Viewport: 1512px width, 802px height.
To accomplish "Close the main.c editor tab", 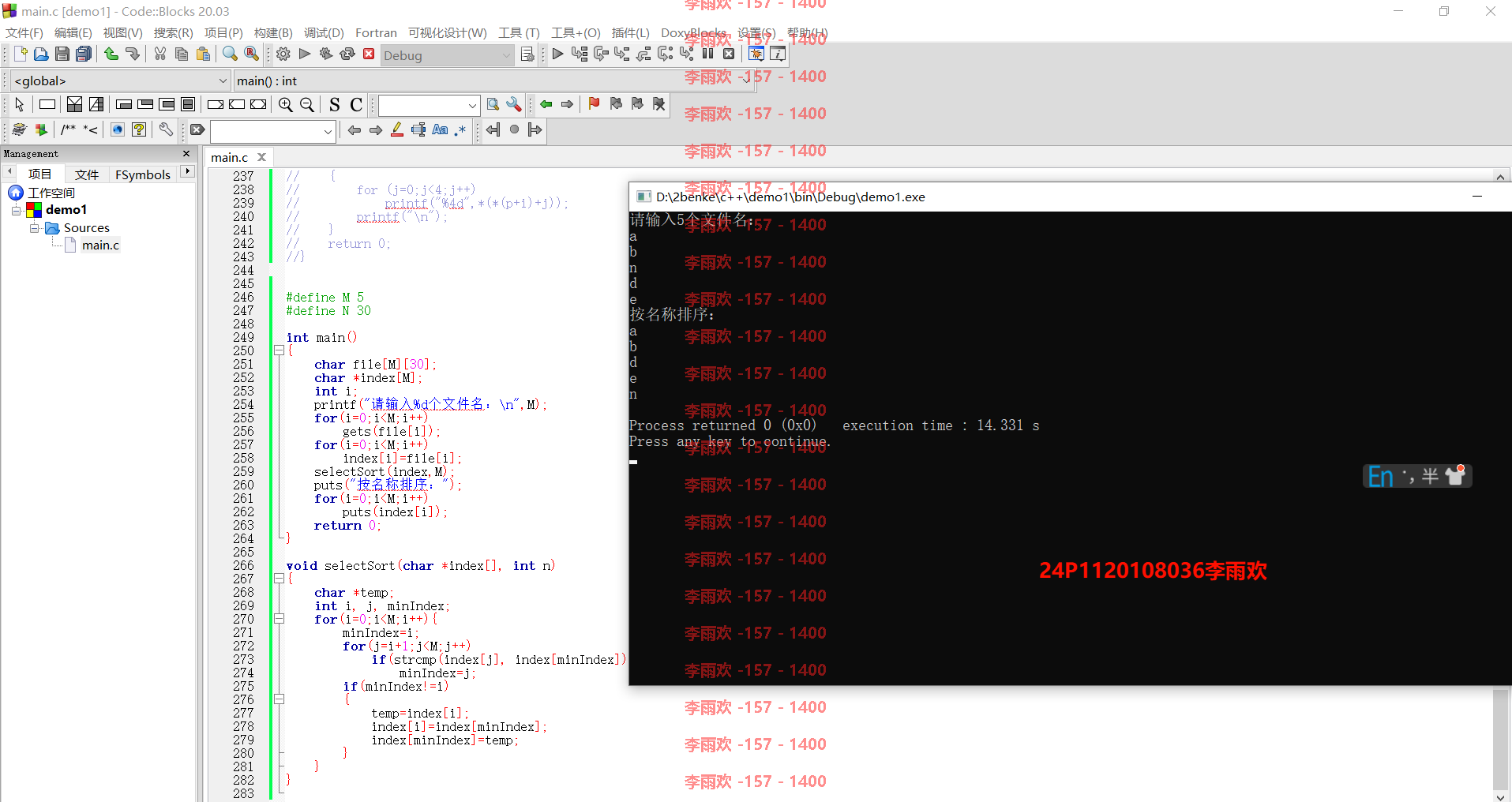I will [x=261, y=157].
